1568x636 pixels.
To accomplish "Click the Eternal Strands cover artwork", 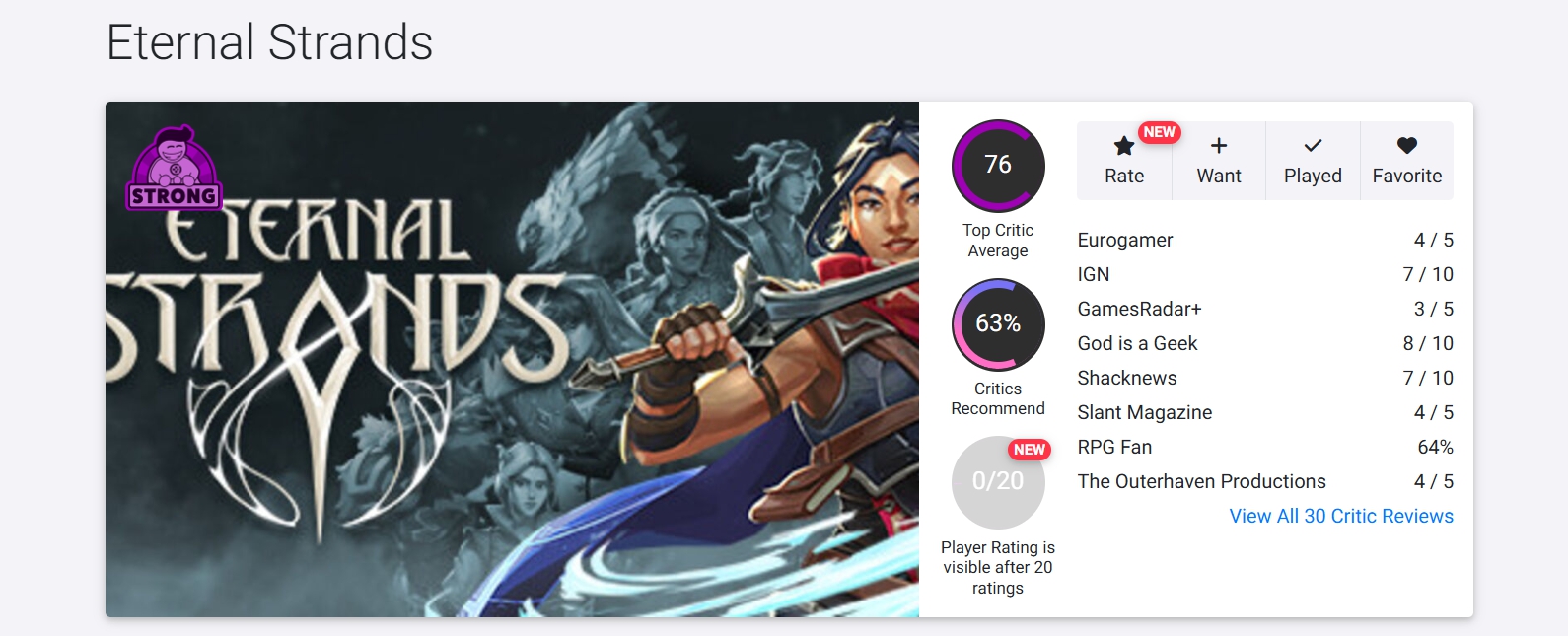I will [512, 359].
